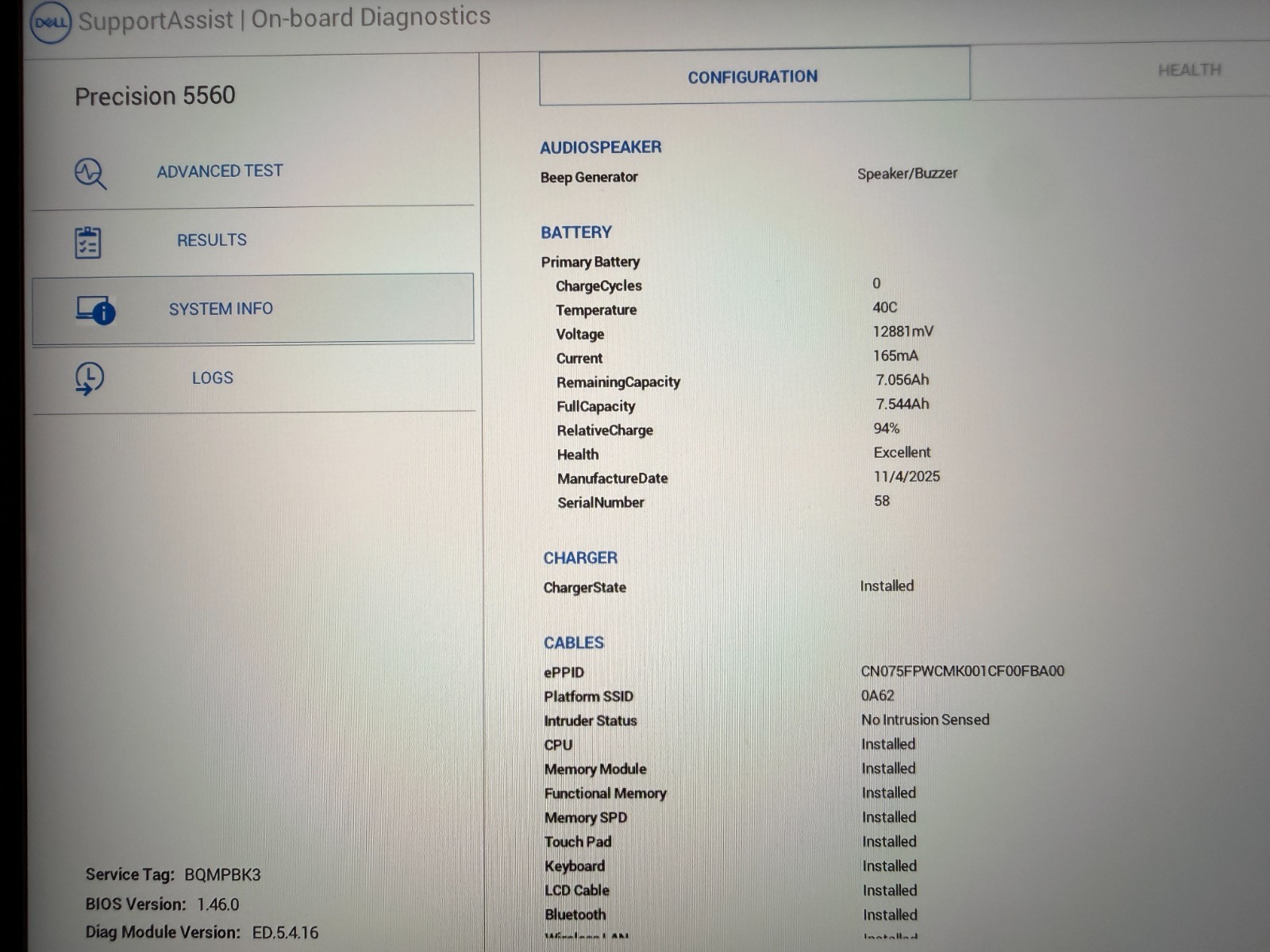The height and width of the screenshot is (952, 1270).
Task: Select the Beep Generator label
Action: 589,177
